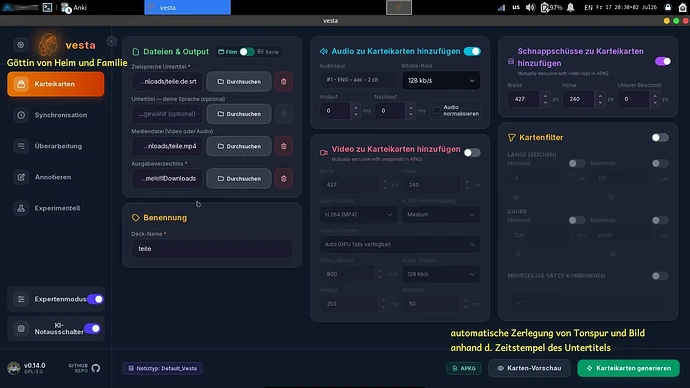The height and width of the screenshot is (388, 690).
Task: Browse for the optional native-language subtitle
Action: tap(239, 114)
